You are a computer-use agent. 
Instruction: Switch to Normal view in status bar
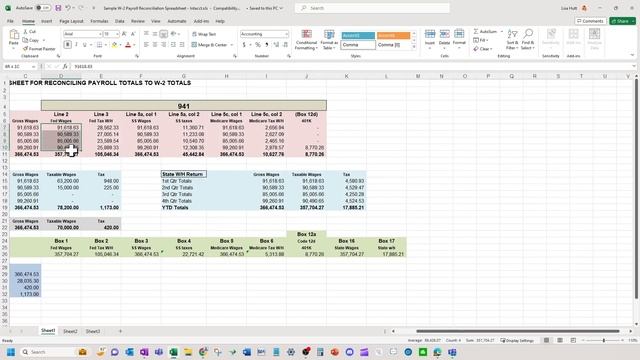[546, 340]
